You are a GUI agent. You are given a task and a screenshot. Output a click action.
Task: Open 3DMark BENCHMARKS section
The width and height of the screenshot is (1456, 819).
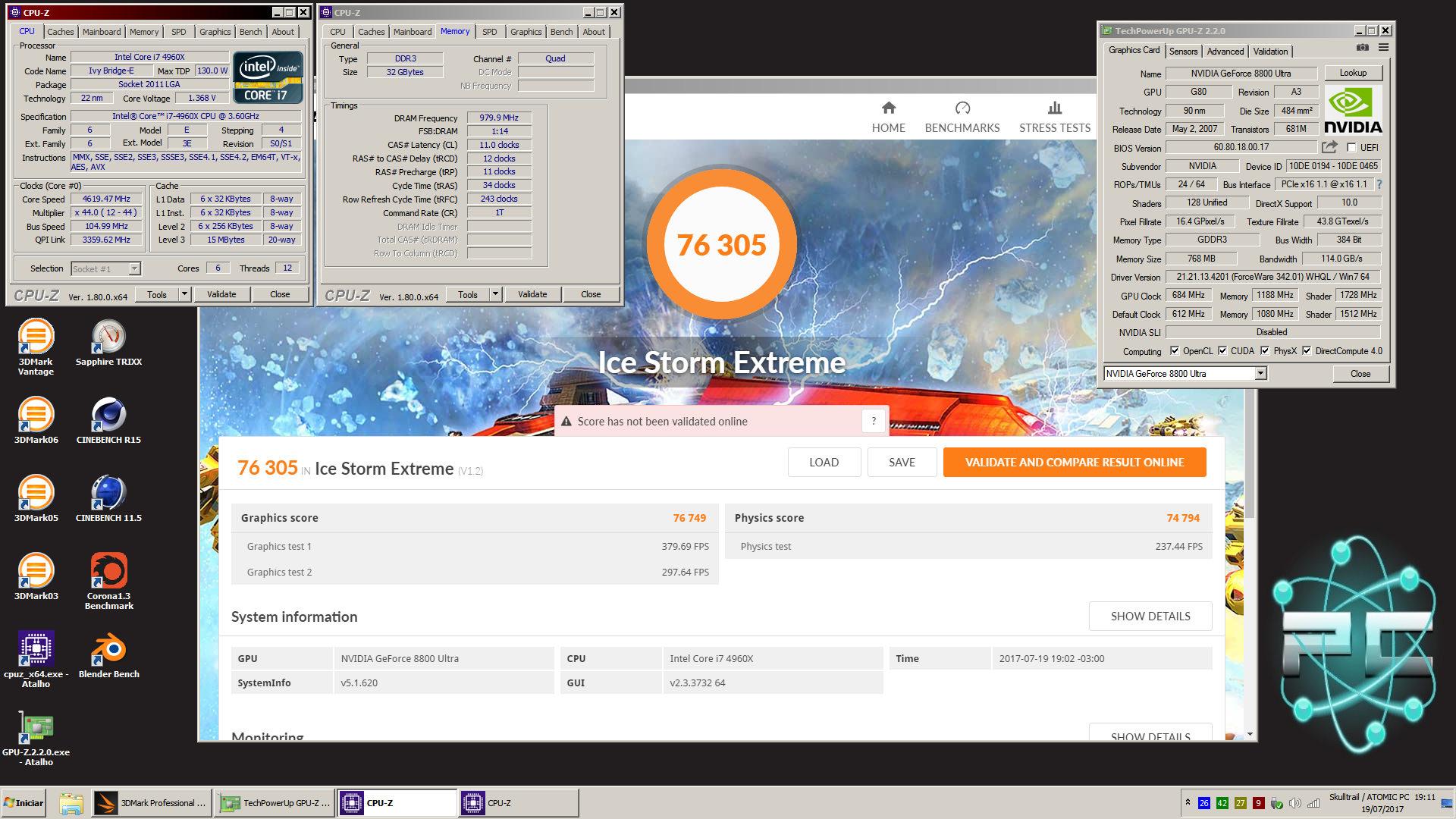coord(962,118)
